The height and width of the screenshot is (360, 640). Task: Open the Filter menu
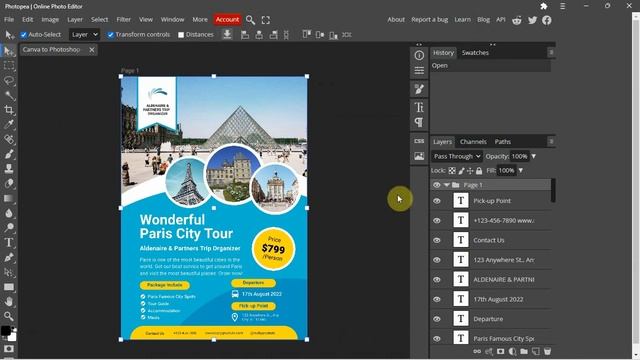124,20
